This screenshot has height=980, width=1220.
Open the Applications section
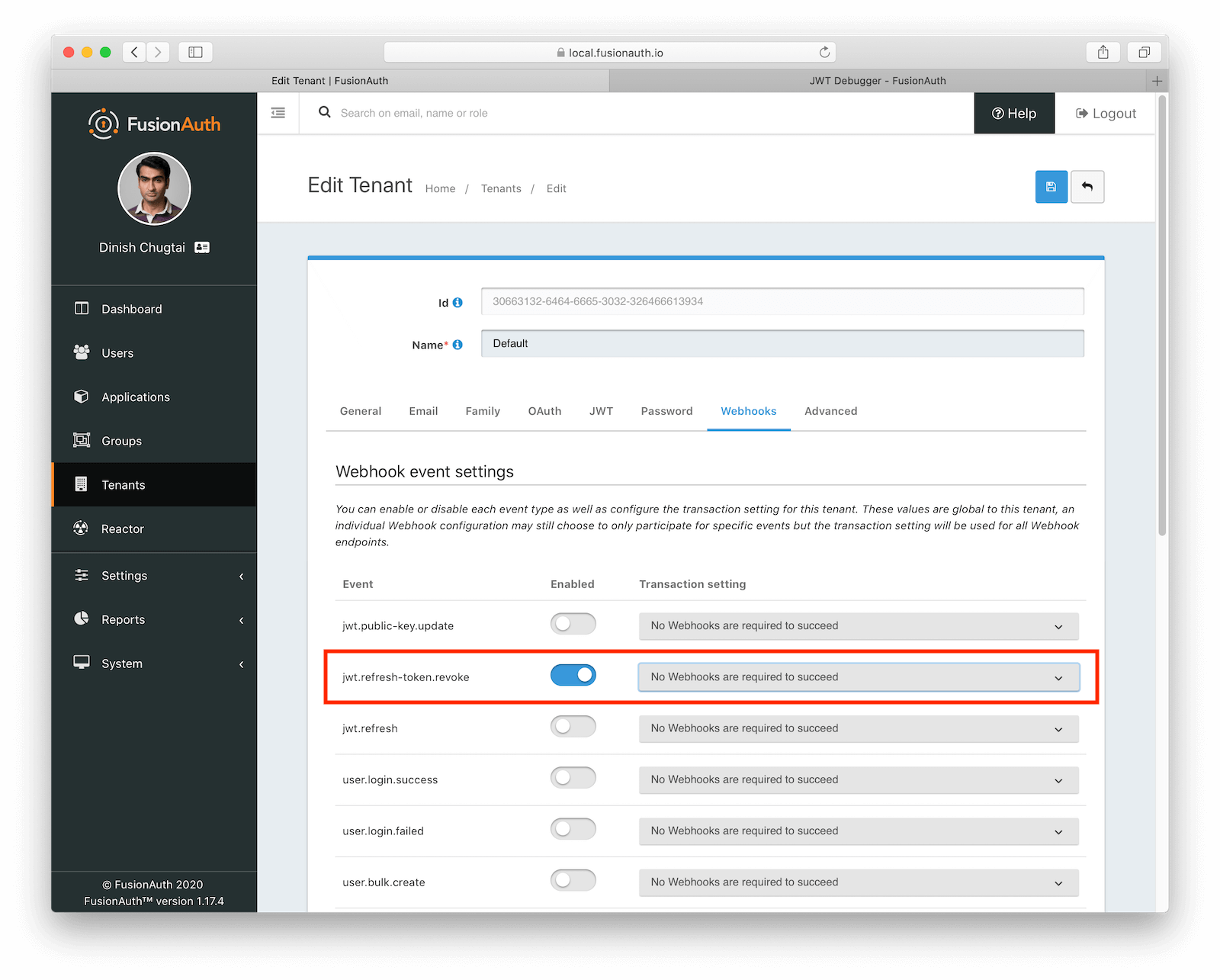tap(135, 397)
